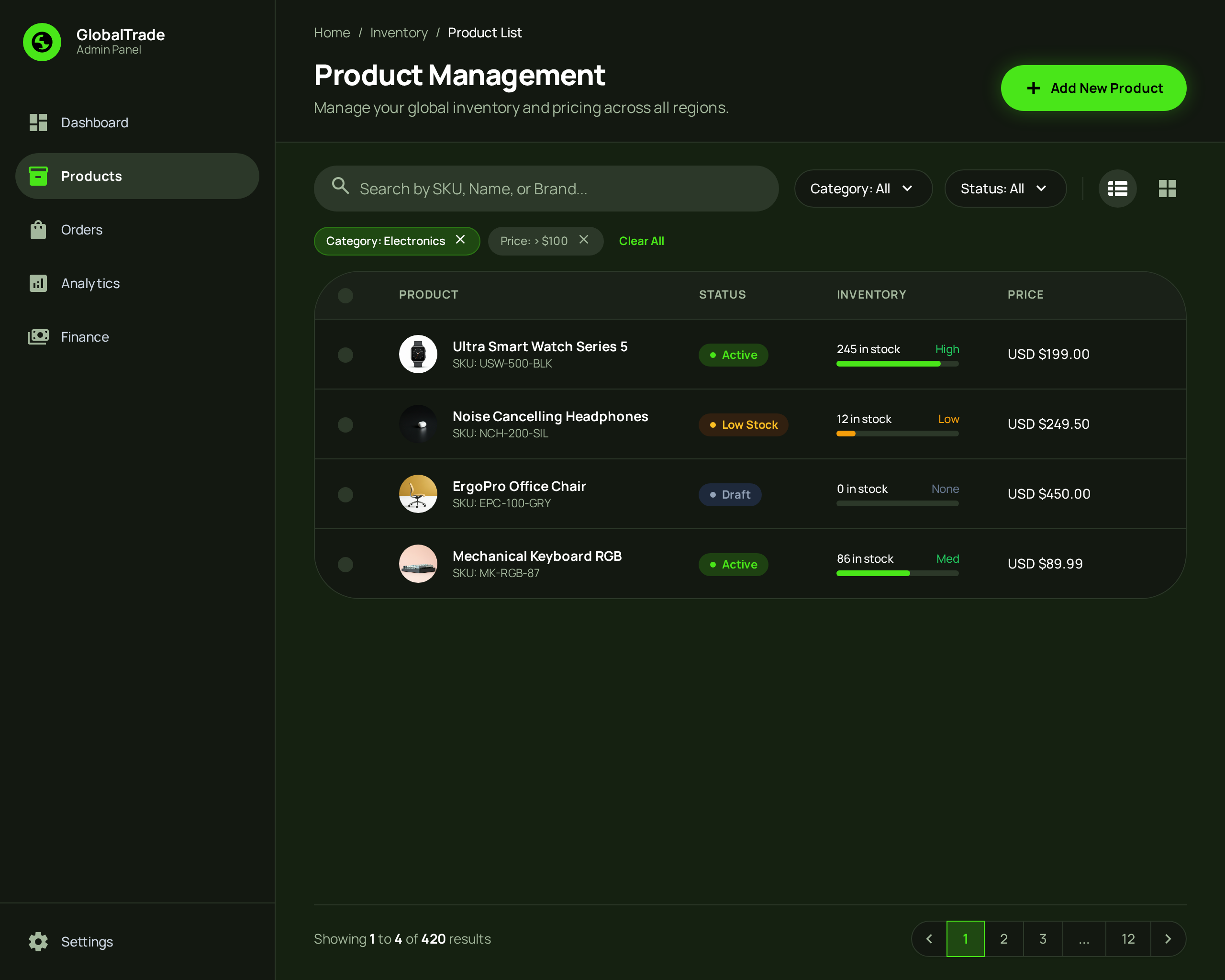Click the search magnifier icon
The image size is (1225, 980).
click(340, 186)
